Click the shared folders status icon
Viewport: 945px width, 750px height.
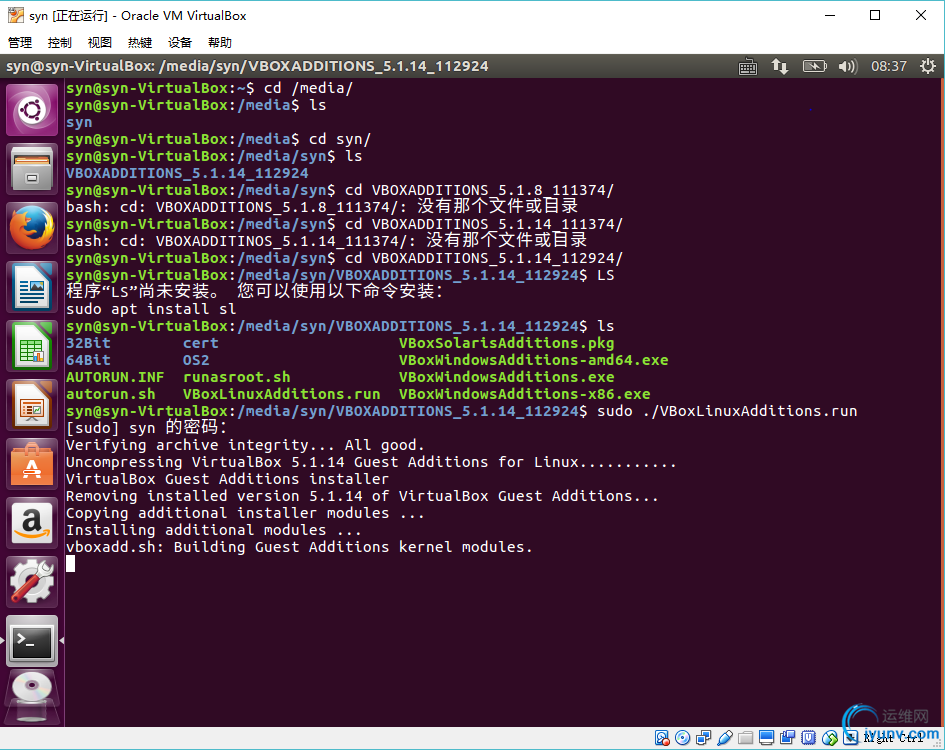tap(746, 738)
